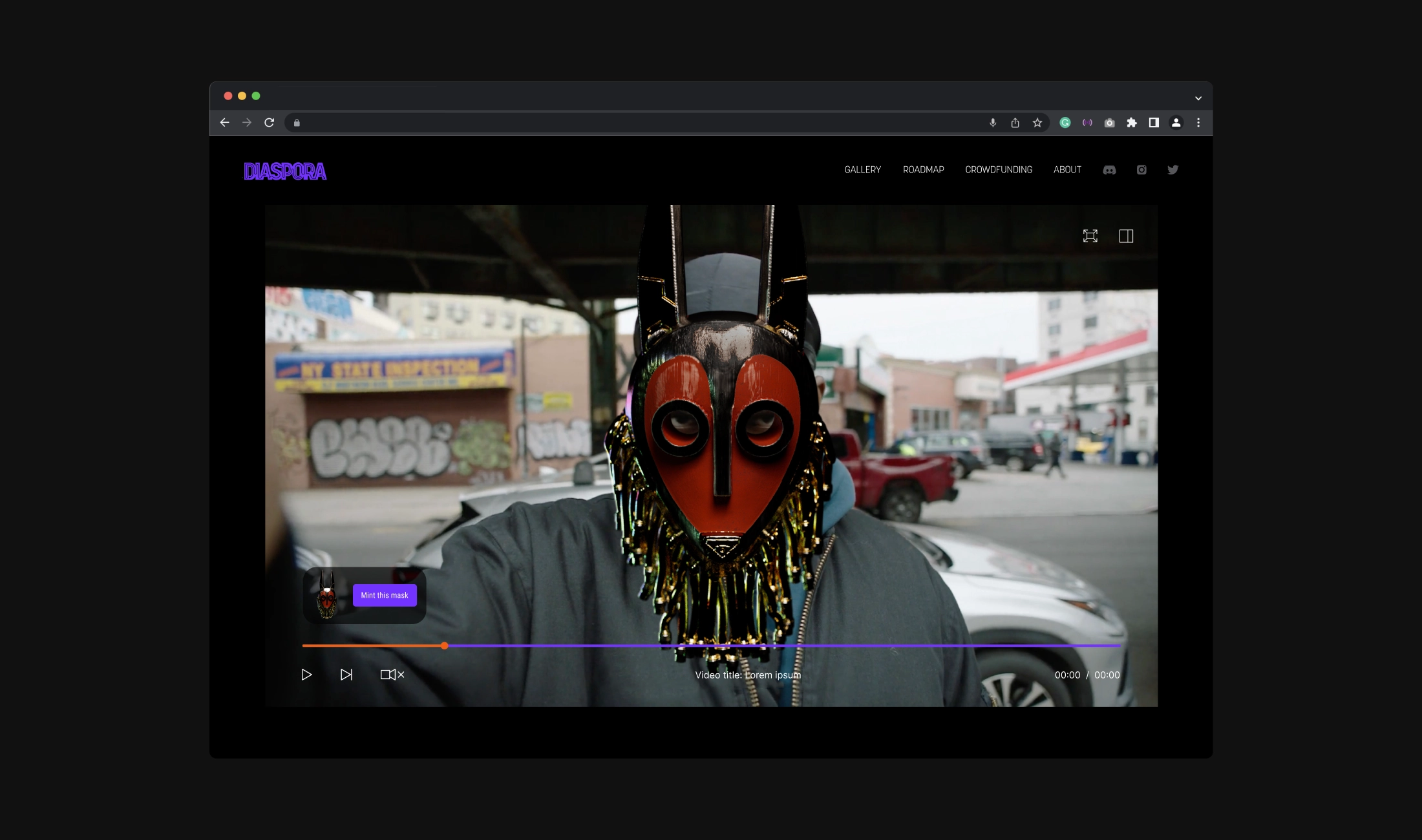Maximize the window with the green button

click(256, 96)
